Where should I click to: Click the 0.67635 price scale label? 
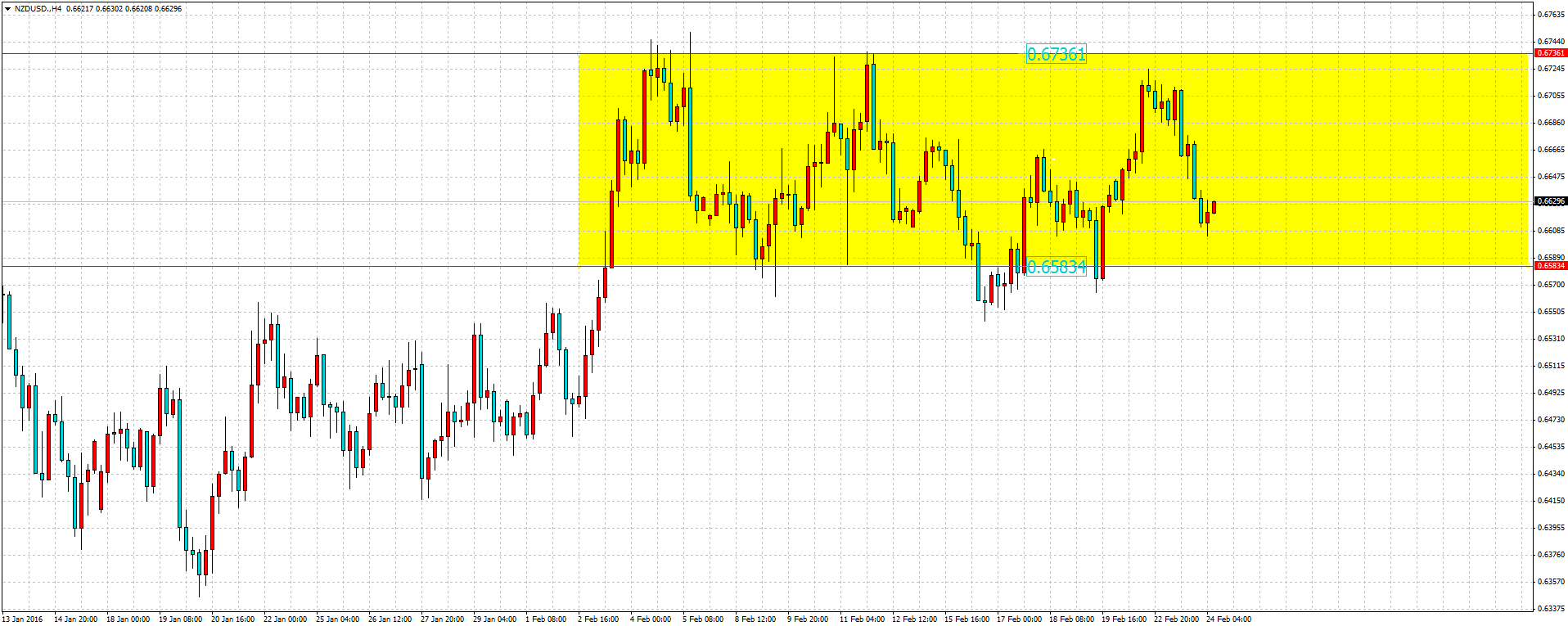coord(1551,15)
